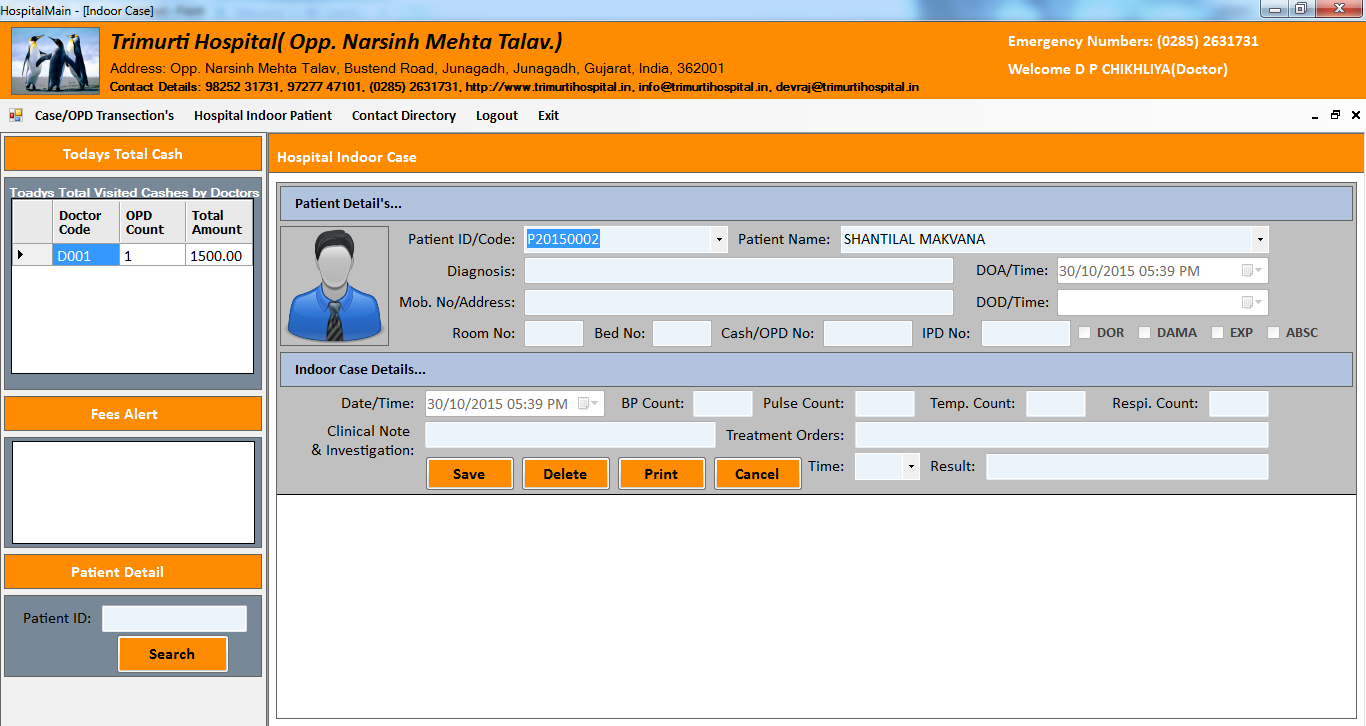Toggle the ABSC checkbox
Image resolution: width=1366 pixels, height=726 pixels.
(1273, 333)
